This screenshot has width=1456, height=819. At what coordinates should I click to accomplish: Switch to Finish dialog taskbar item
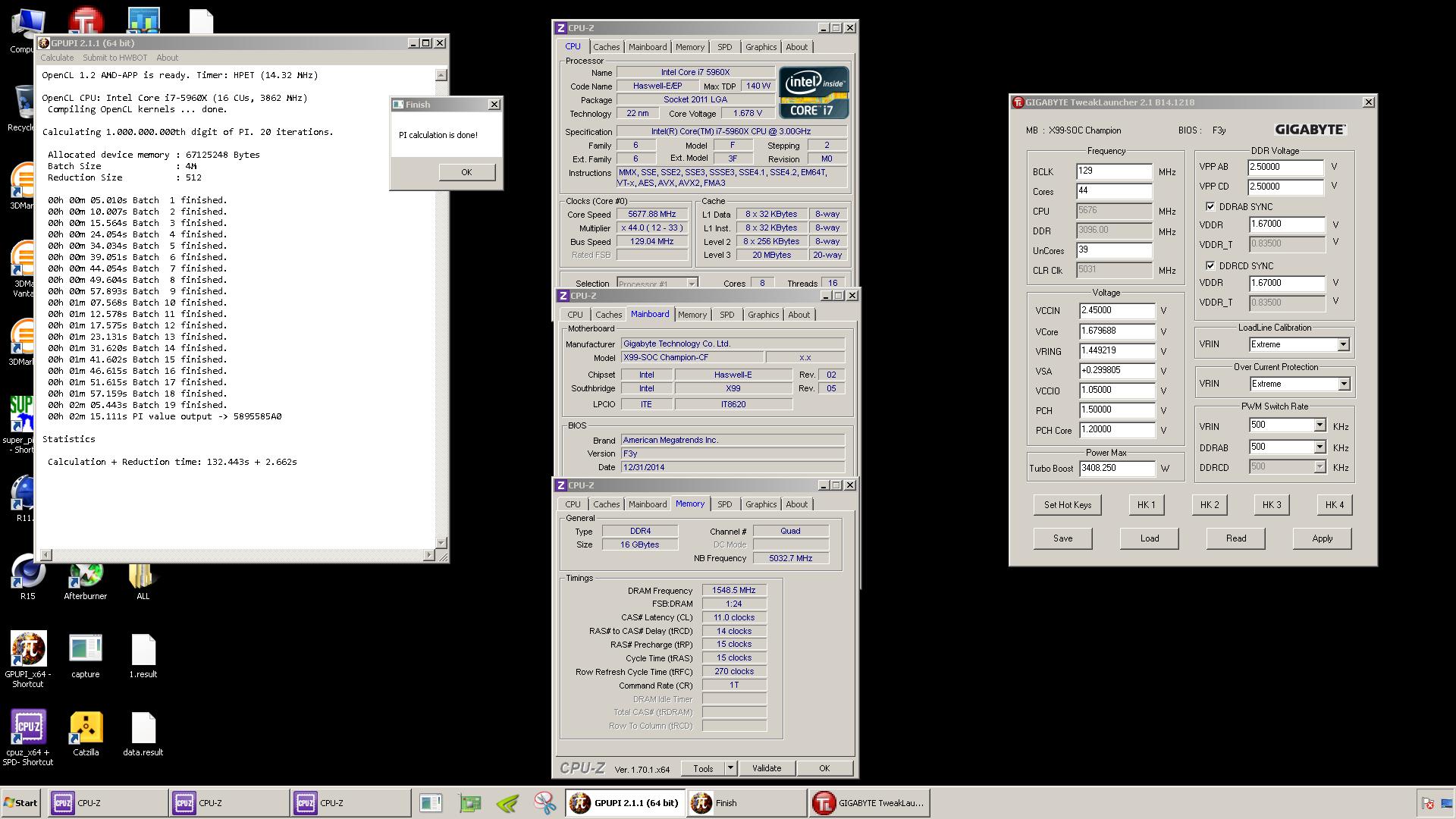[x=746, y=802]
